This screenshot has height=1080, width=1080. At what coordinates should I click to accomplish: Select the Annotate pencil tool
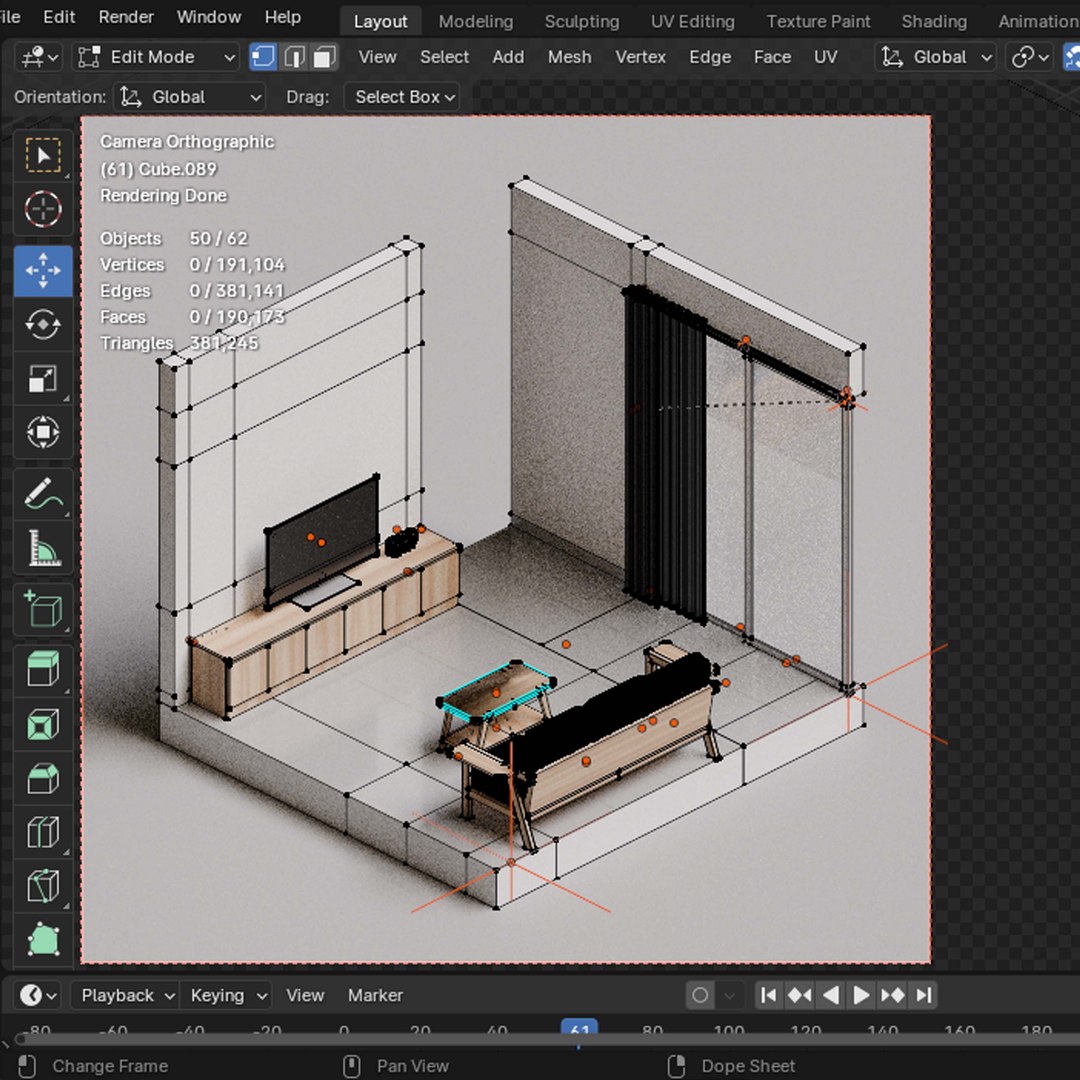pyautogui.click(x=43, y=495)
